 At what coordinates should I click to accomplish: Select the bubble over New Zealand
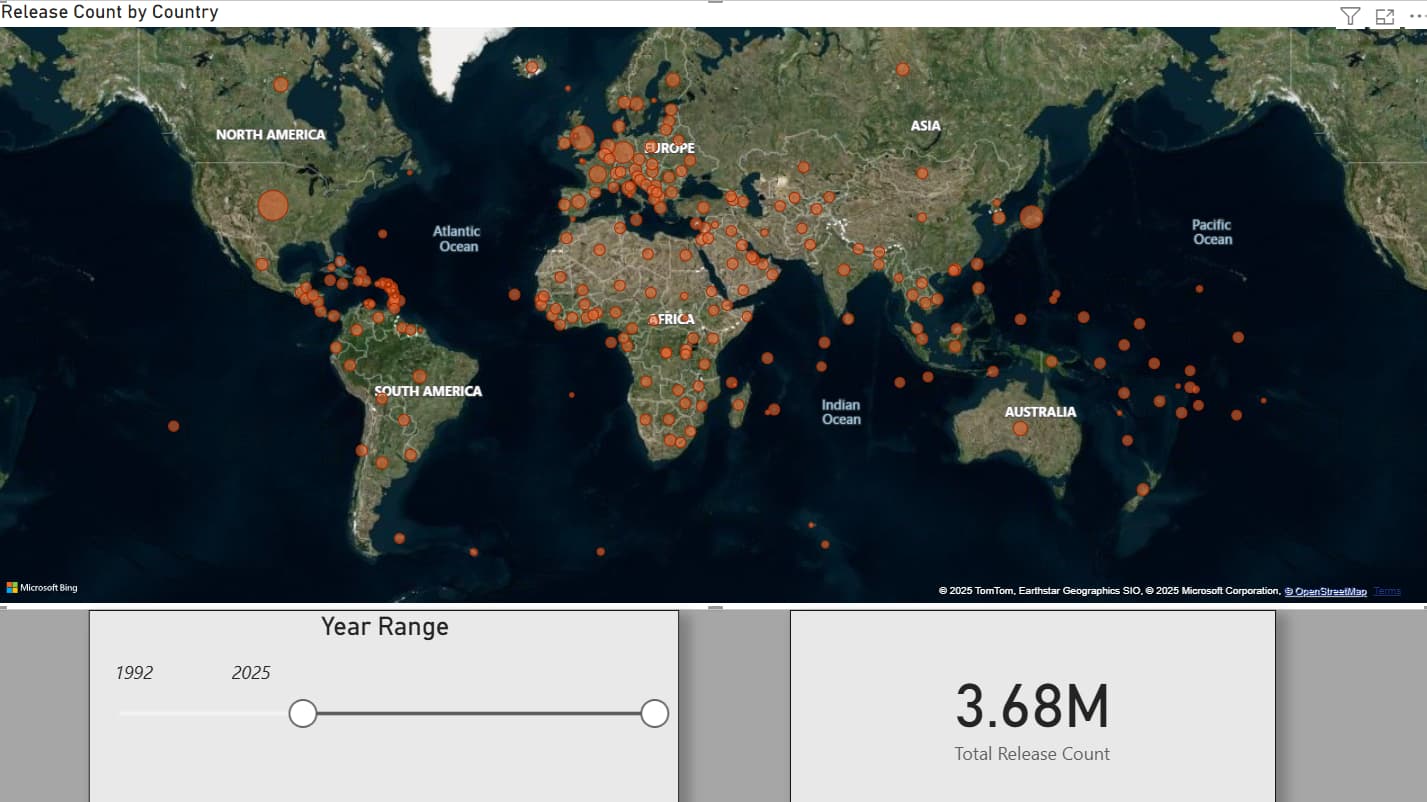click(x=1143, y=489)
